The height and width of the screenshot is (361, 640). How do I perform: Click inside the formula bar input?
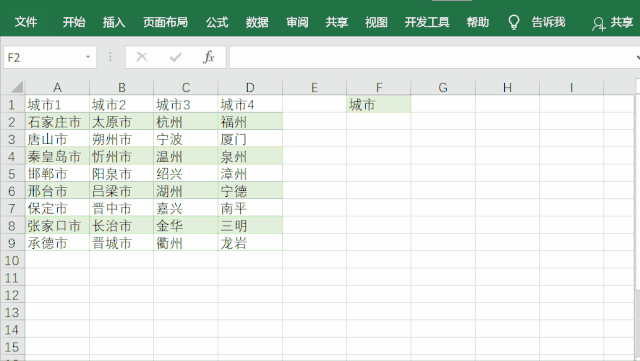click(433, 57)
